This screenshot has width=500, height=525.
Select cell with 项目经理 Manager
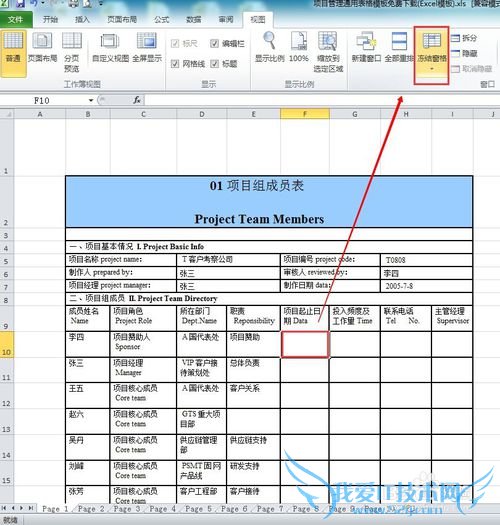[143, 370]
